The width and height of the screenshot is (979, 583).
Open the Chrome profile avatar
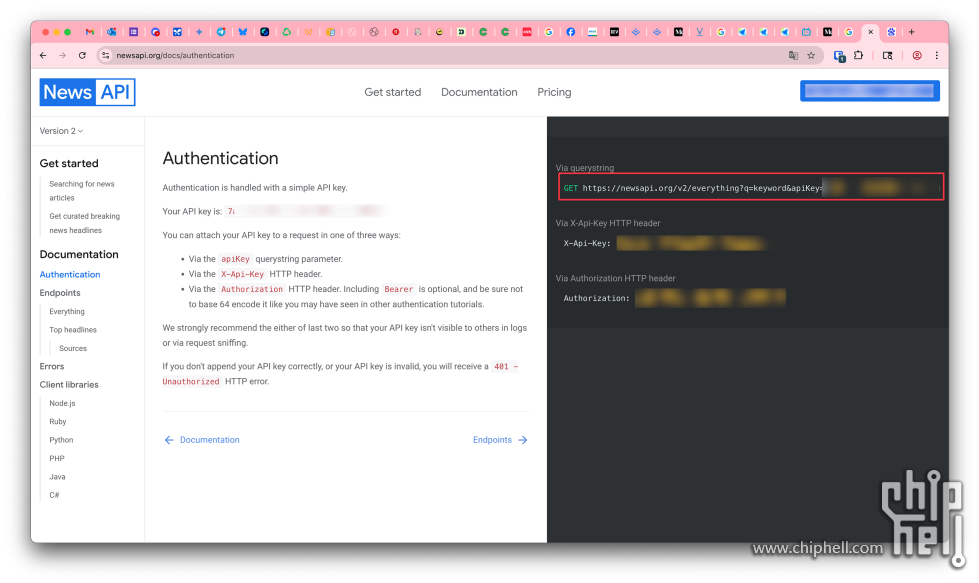[917, 56]
